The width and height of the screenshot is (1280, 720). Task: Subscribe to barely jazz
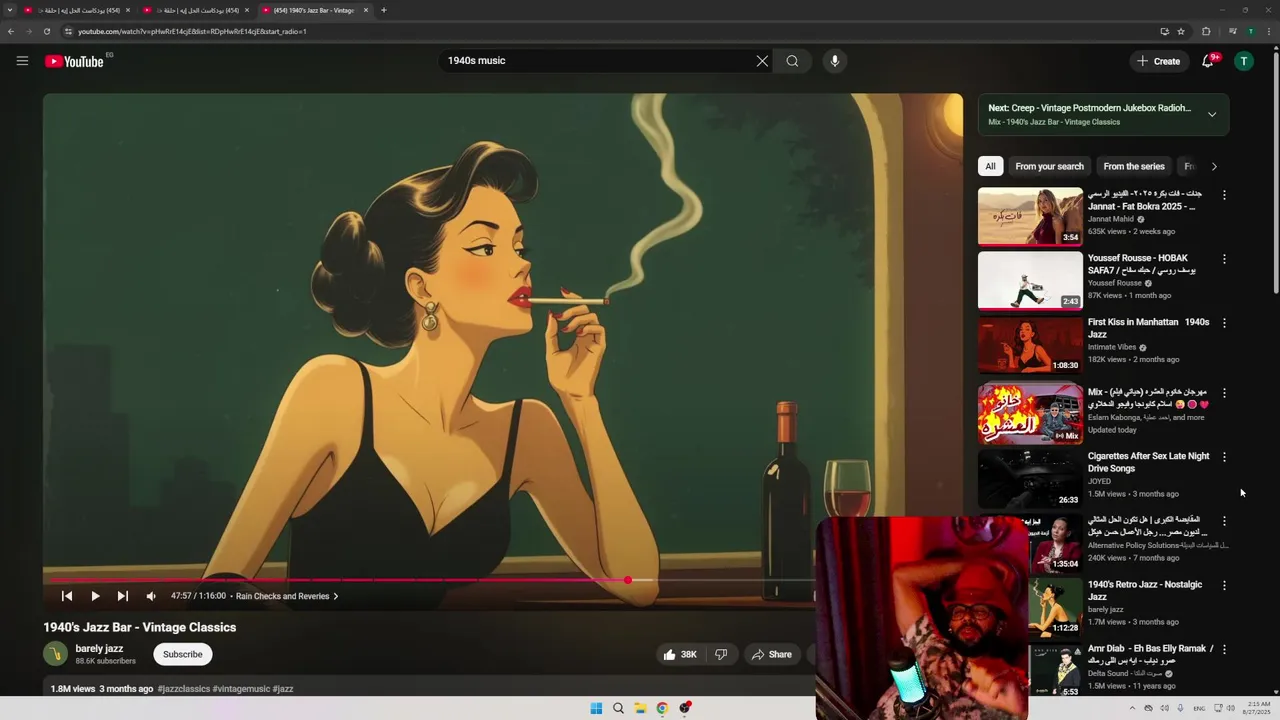click(182, 654)
